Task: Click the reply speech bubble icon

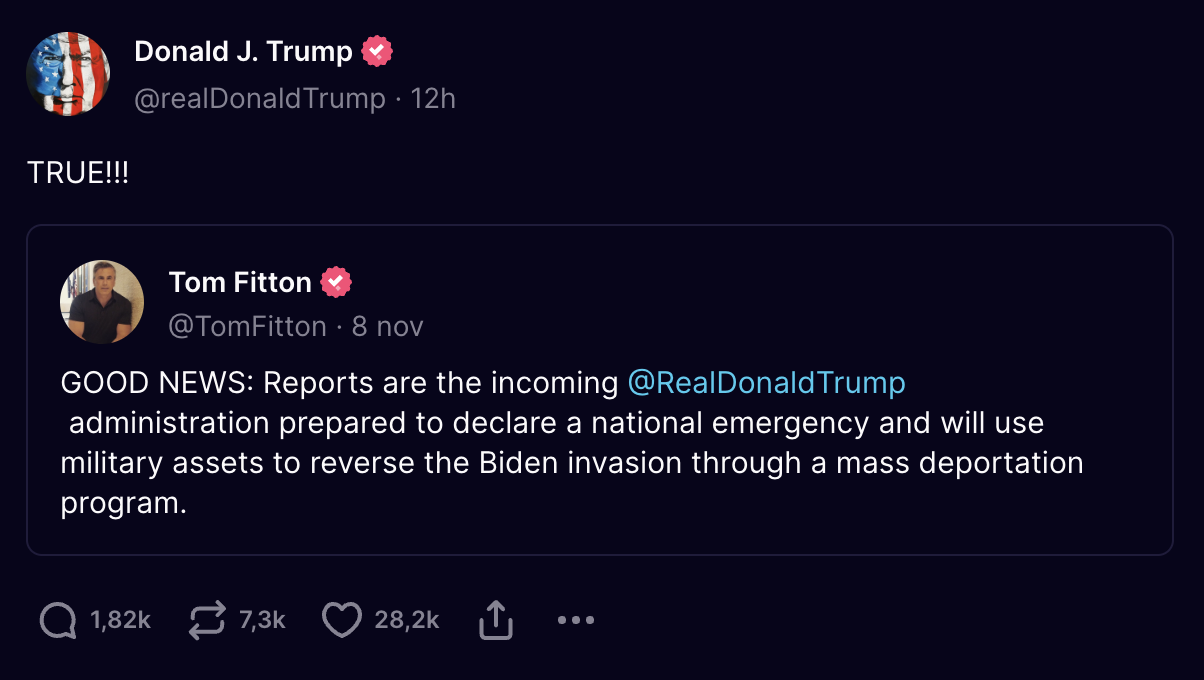Action: (x=58, y=621)
